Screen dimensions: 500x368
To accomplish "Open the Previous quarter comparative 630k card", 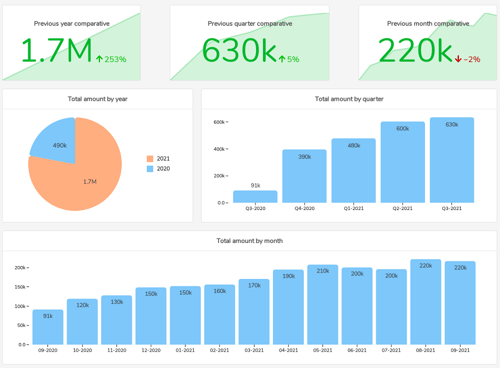I will tap(250, 43).
